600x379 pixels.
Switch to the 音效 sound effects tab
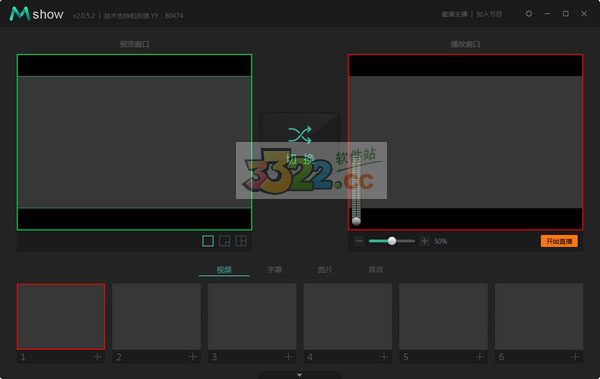[376, 270]
